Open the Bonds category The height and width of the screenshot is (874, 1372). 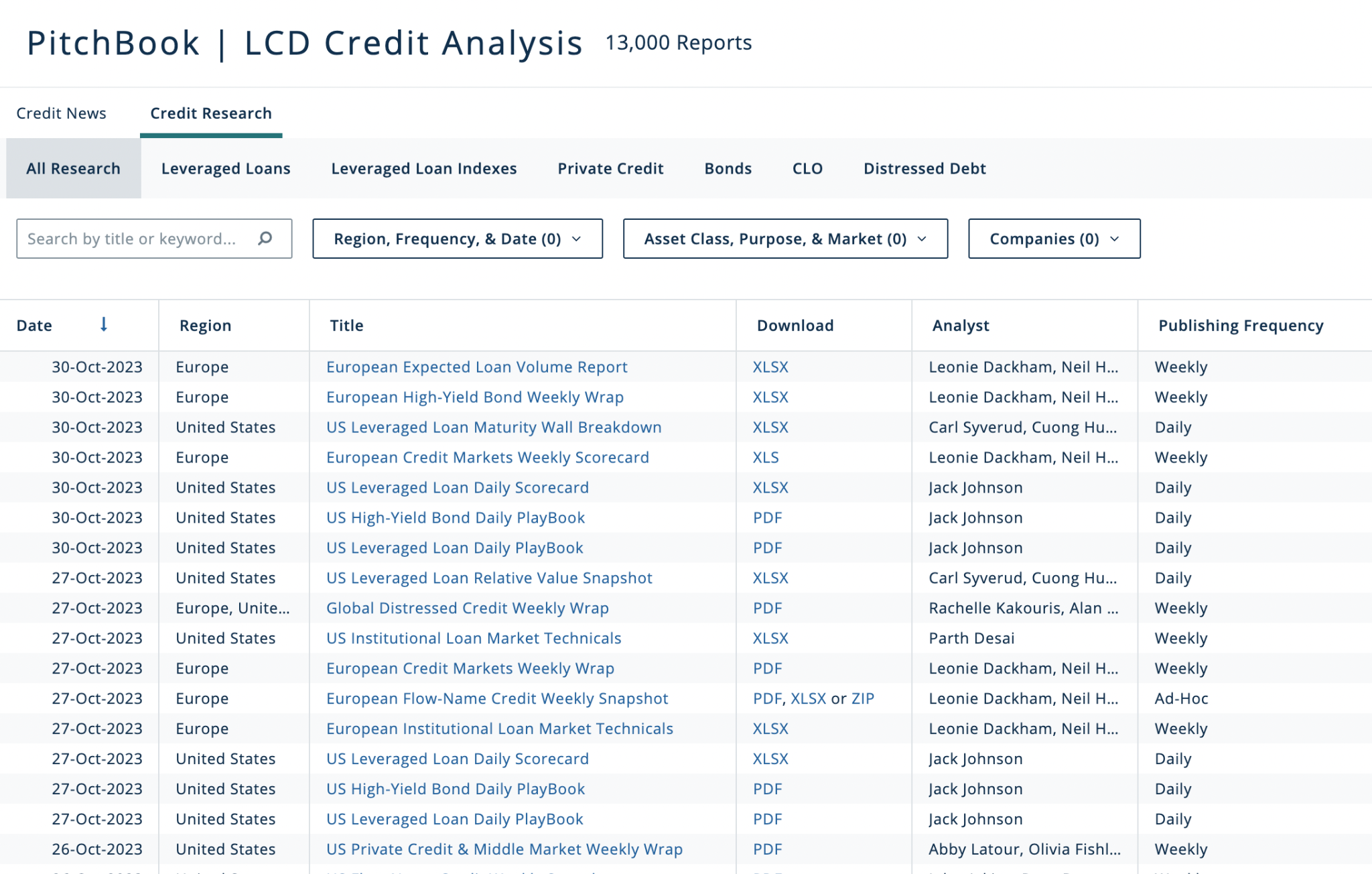pyautogui.click(x=728, y=168)
